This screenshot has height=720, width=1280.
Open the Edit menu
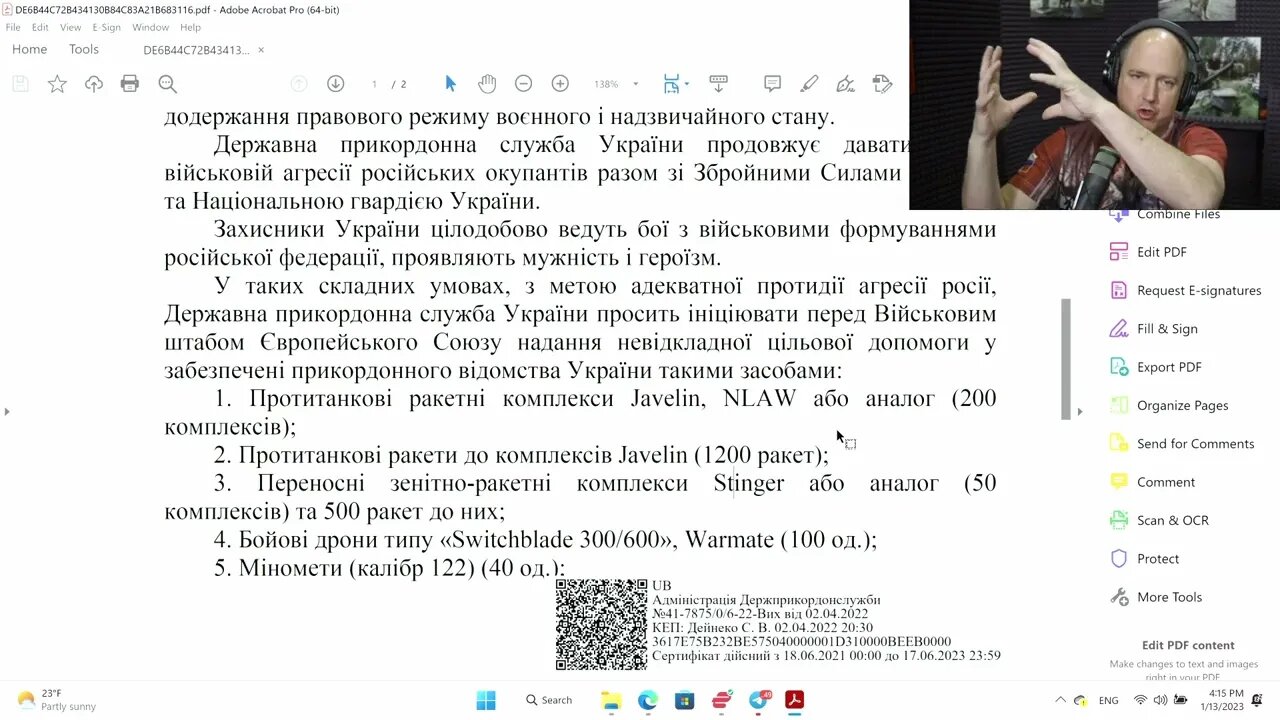point(40,27)
